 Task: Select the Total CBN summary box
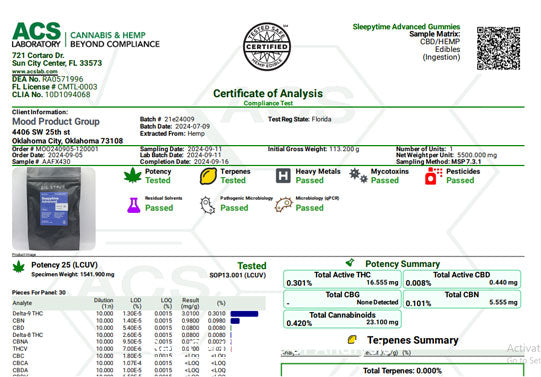pyautogui.click(x=462, y=299)
